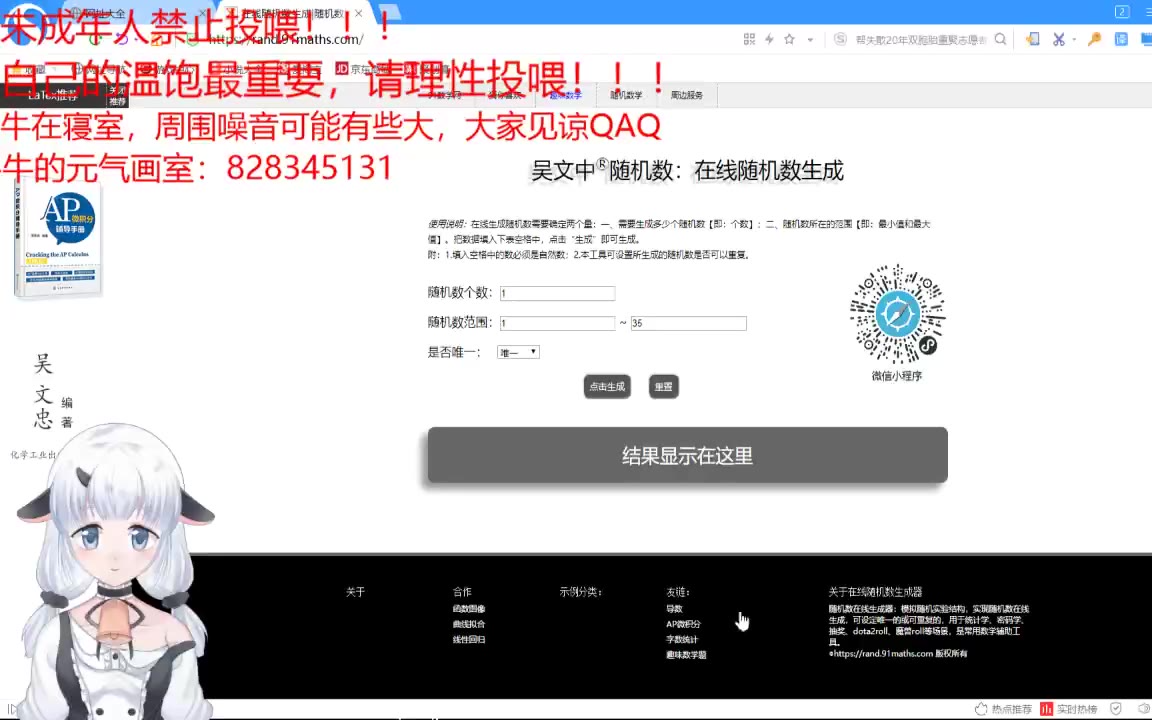Open the 线性回归 footer link
Screen dimensions: 1152x720
pyautogui.click(x=469, y=640)
